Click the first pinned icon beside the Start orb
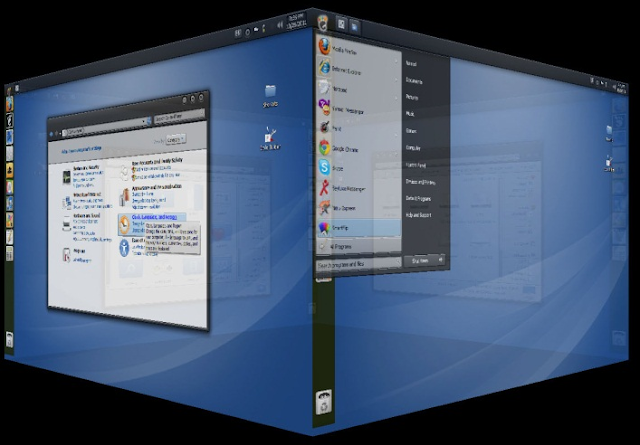 [341, 24]
